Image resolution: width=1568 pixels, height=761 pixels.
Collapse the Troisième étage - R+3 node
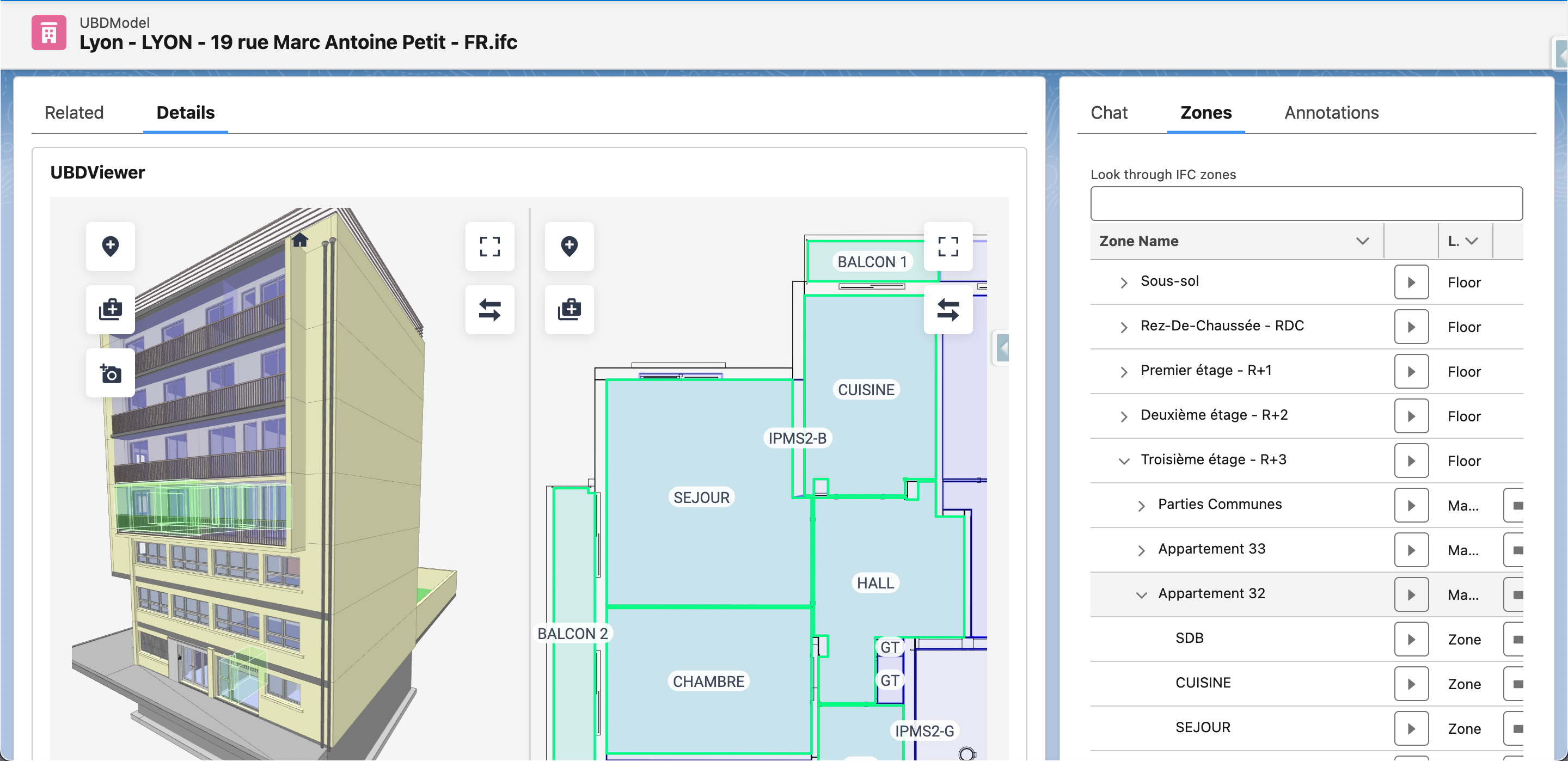(x=1124, y=461)
